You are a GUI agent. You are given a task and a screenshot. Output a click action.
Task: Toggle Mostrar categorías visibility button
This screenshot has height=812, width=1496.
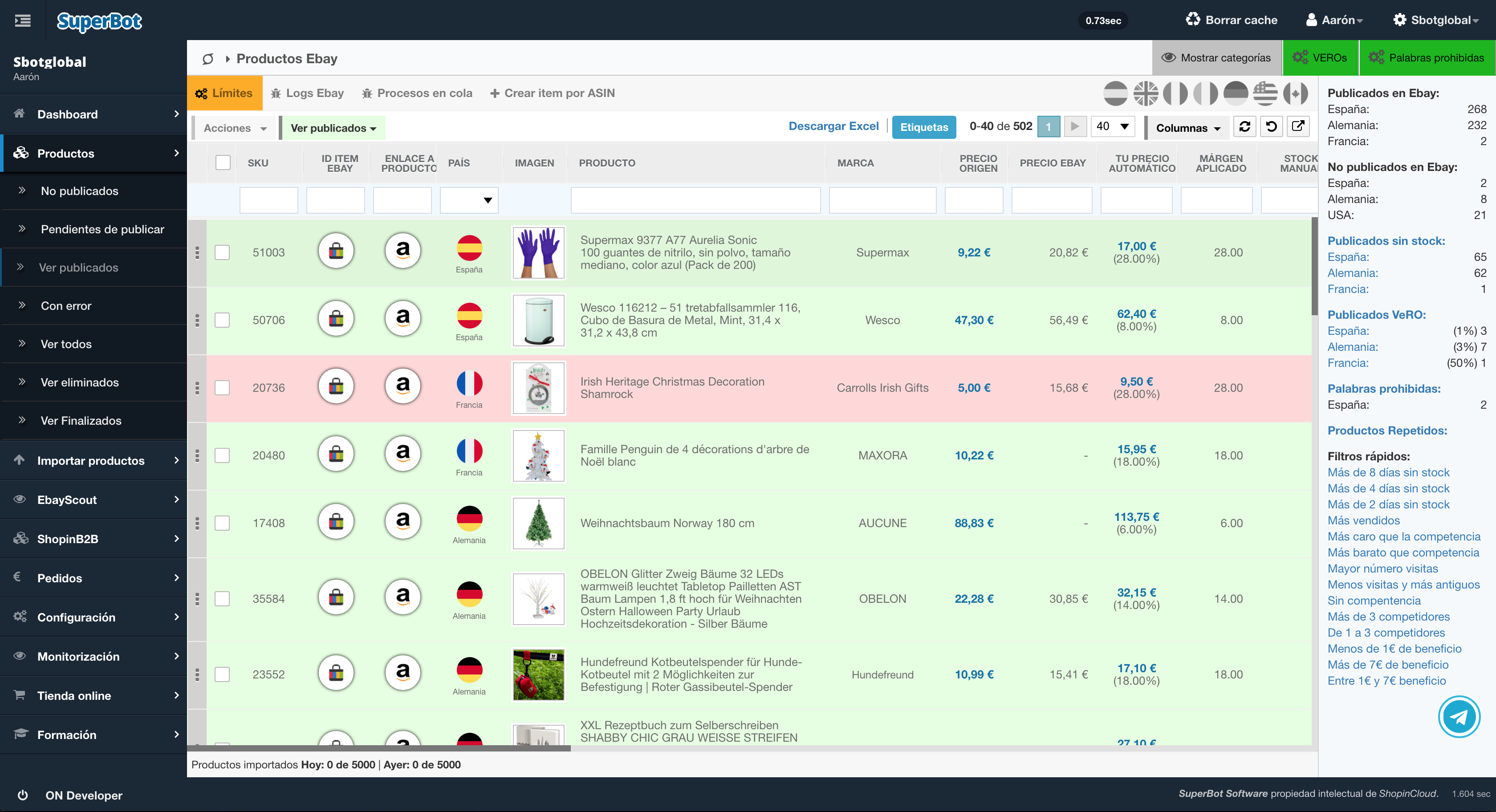point(1217,57)
